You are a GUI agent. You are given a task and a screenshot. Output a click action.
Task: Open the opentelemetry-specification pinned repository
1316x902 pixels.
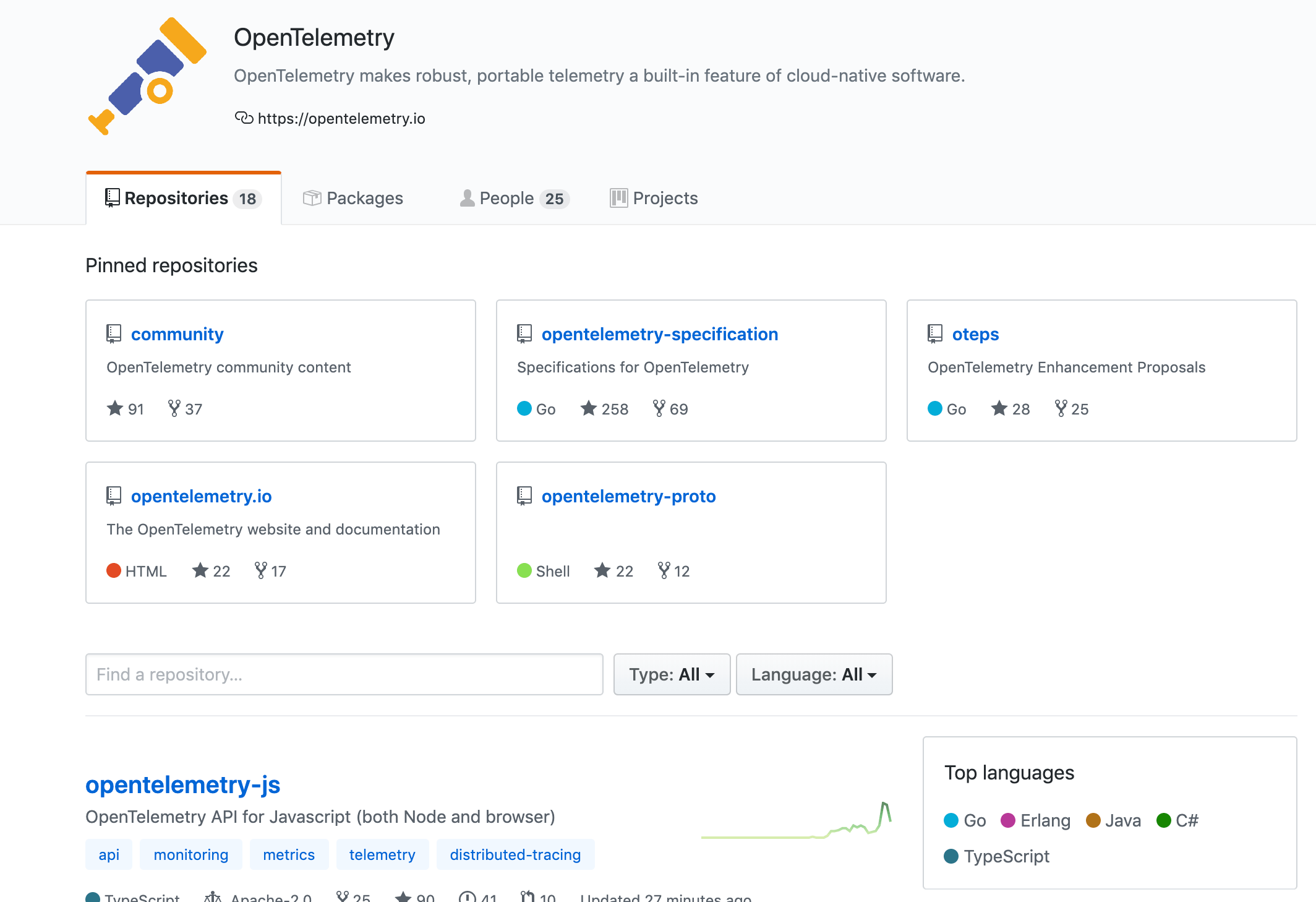pyautogui.click(x=660, y=334)
